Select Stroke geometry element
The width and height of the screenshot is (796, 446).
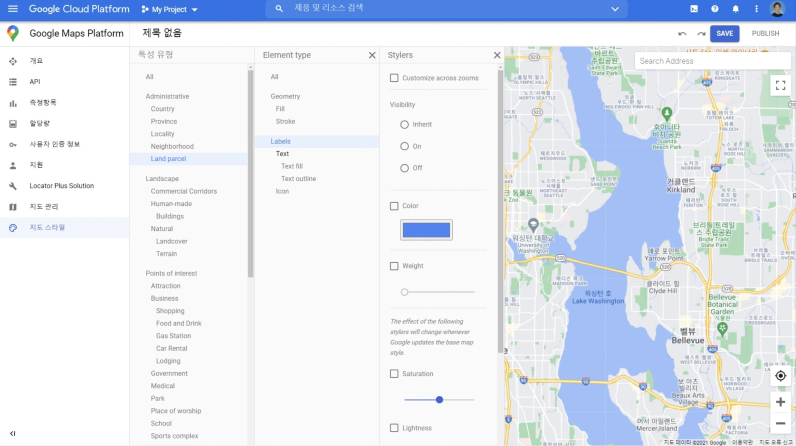[285, 122]
